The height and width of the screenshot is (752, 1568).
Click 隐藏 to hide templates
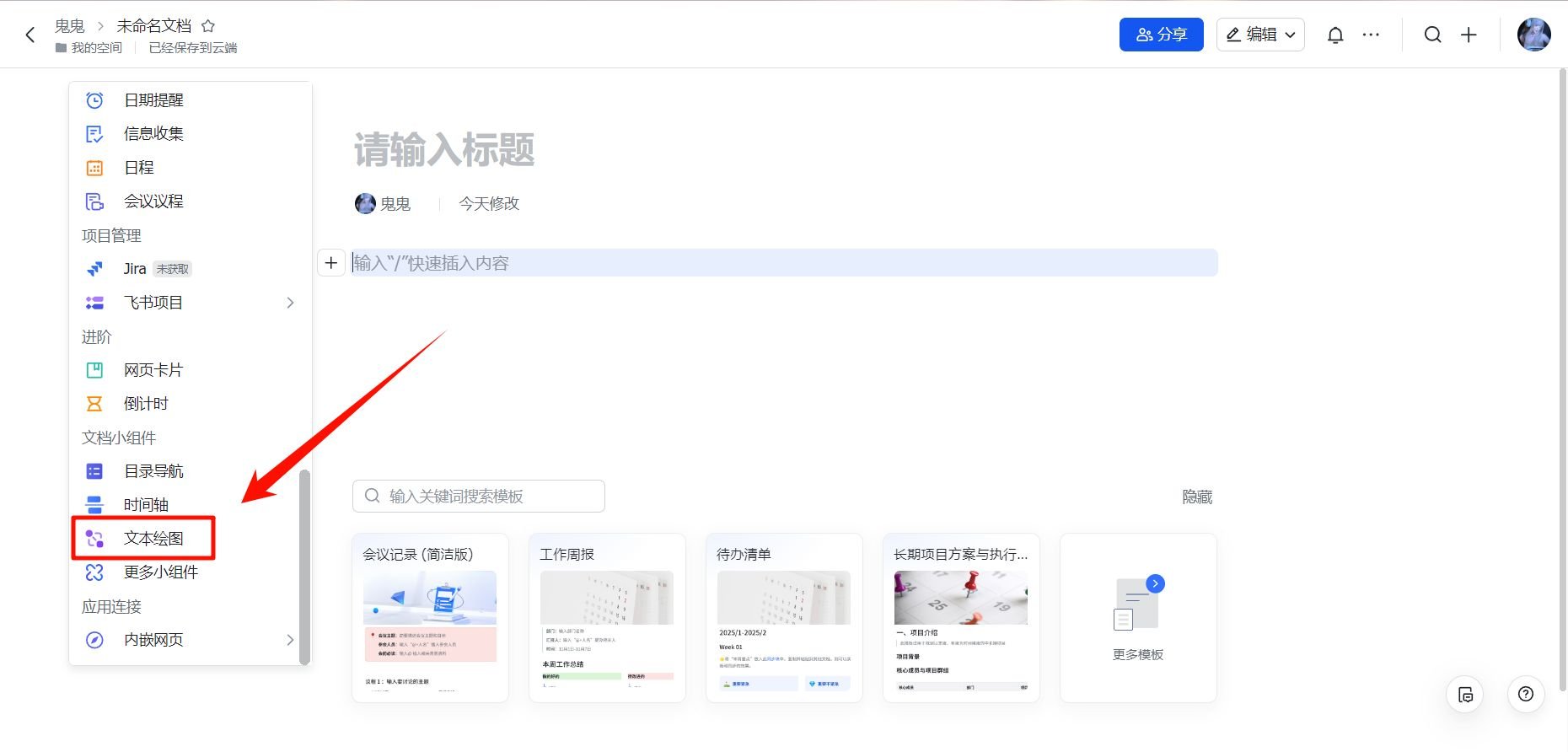click(x=1196, y=497)
